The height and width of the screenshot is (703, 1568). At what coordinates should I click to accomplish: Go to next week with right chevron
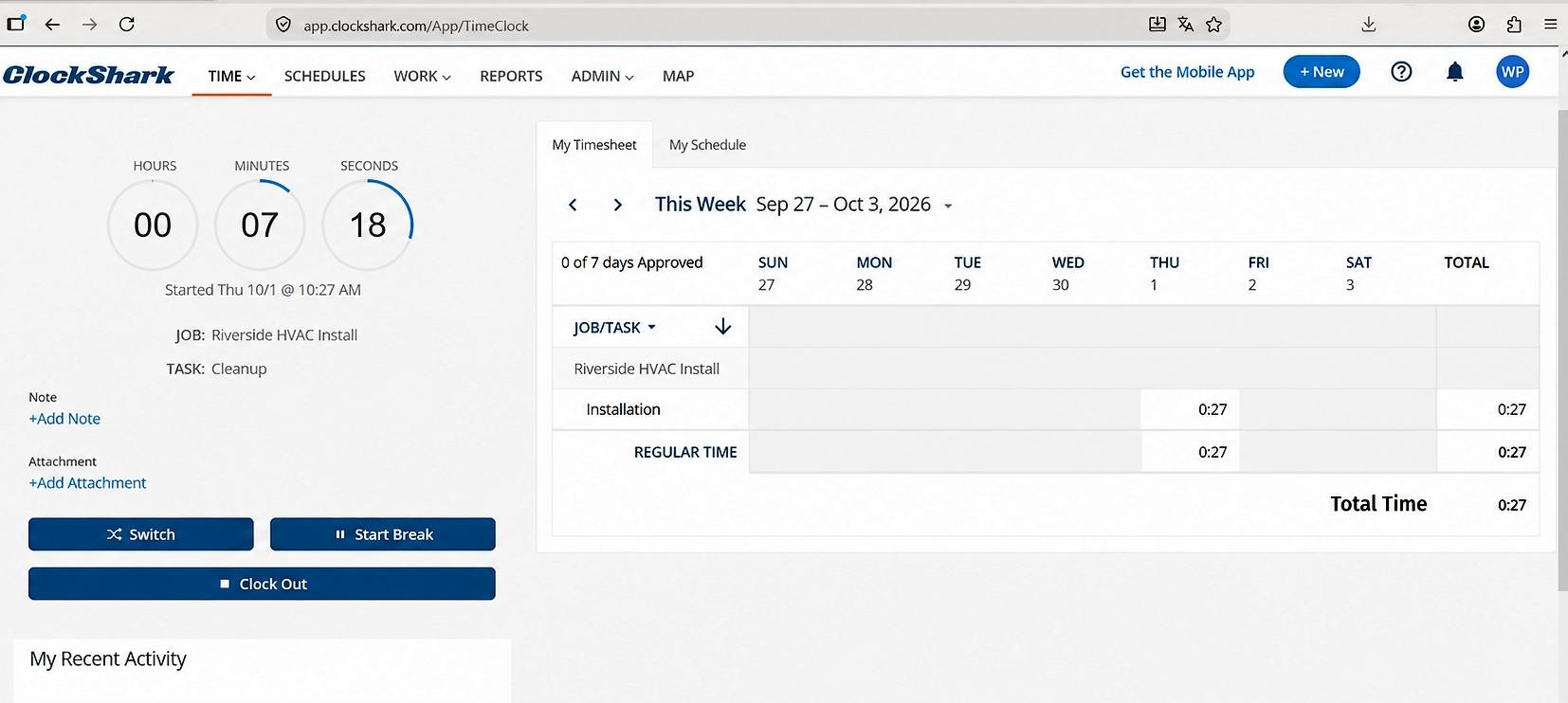[618, 205]
